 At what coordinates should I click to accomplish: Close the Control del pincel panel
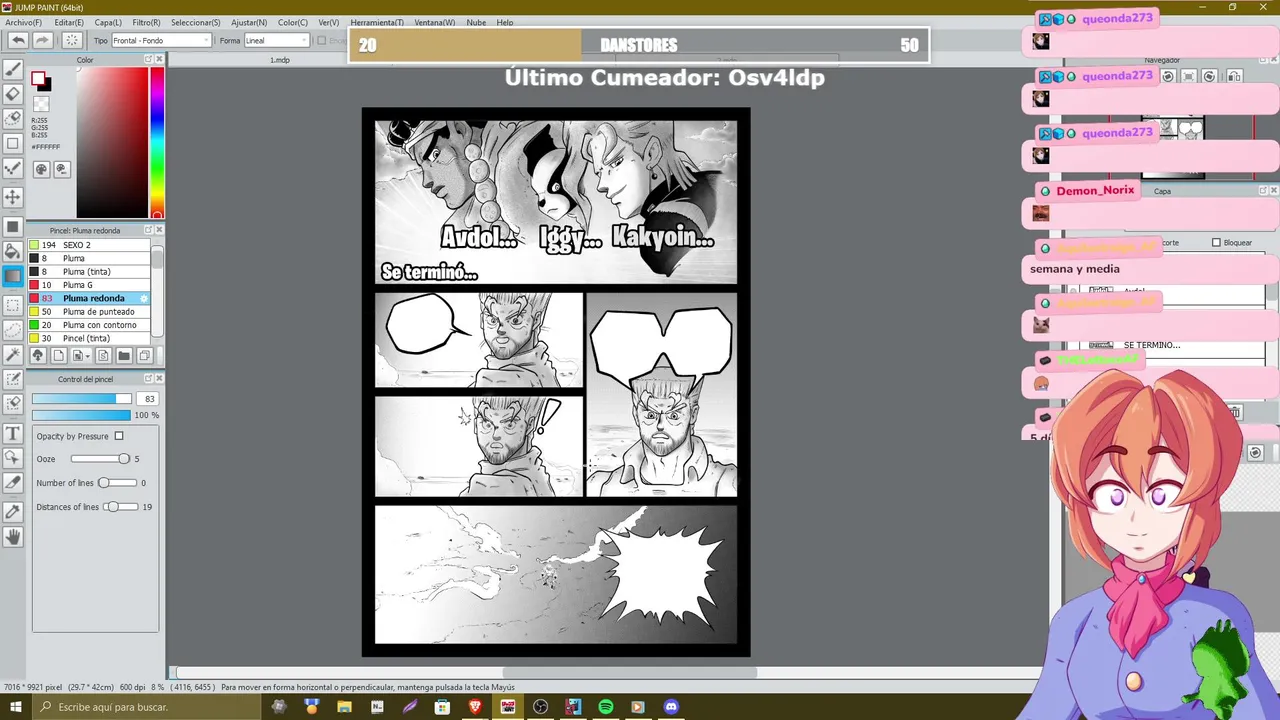(x=159, y=379)
